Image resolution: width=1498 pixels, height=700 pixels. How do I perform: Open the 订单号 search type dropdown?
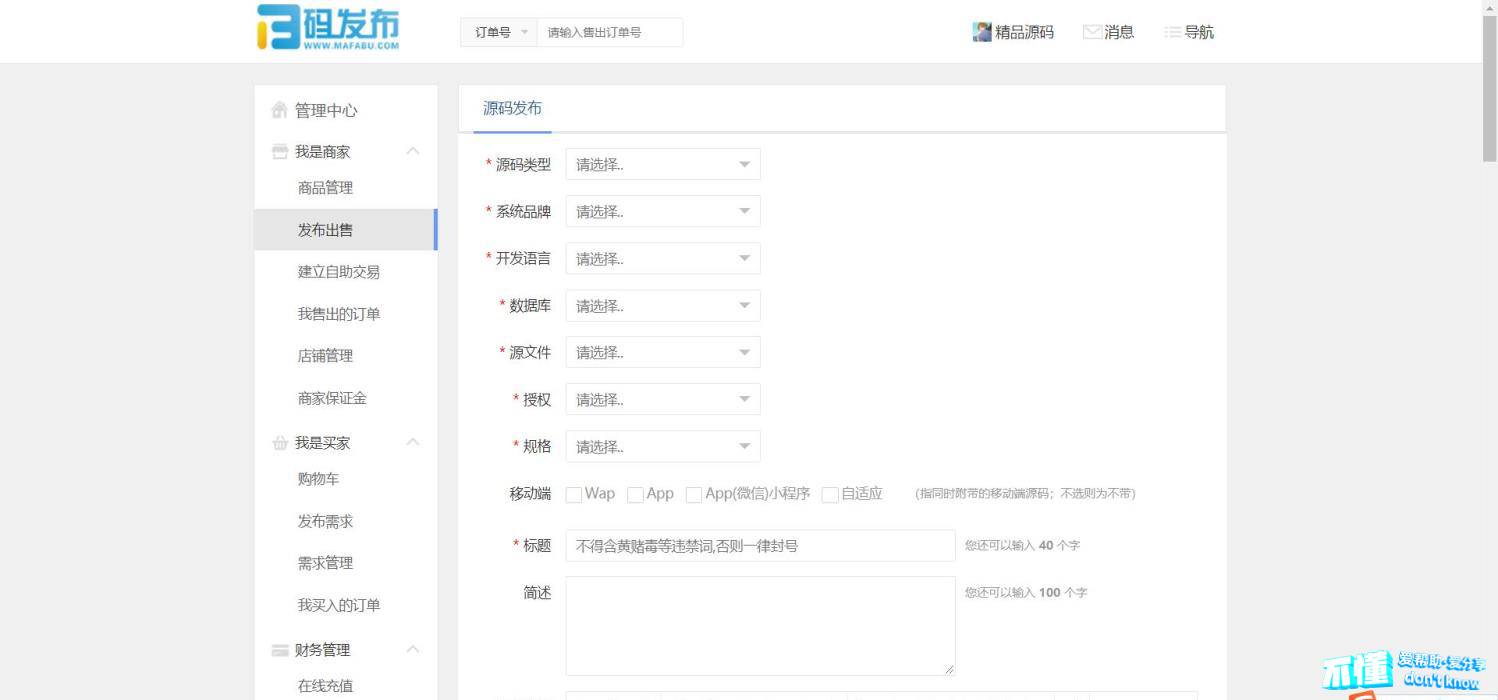[x=499, y=32]
